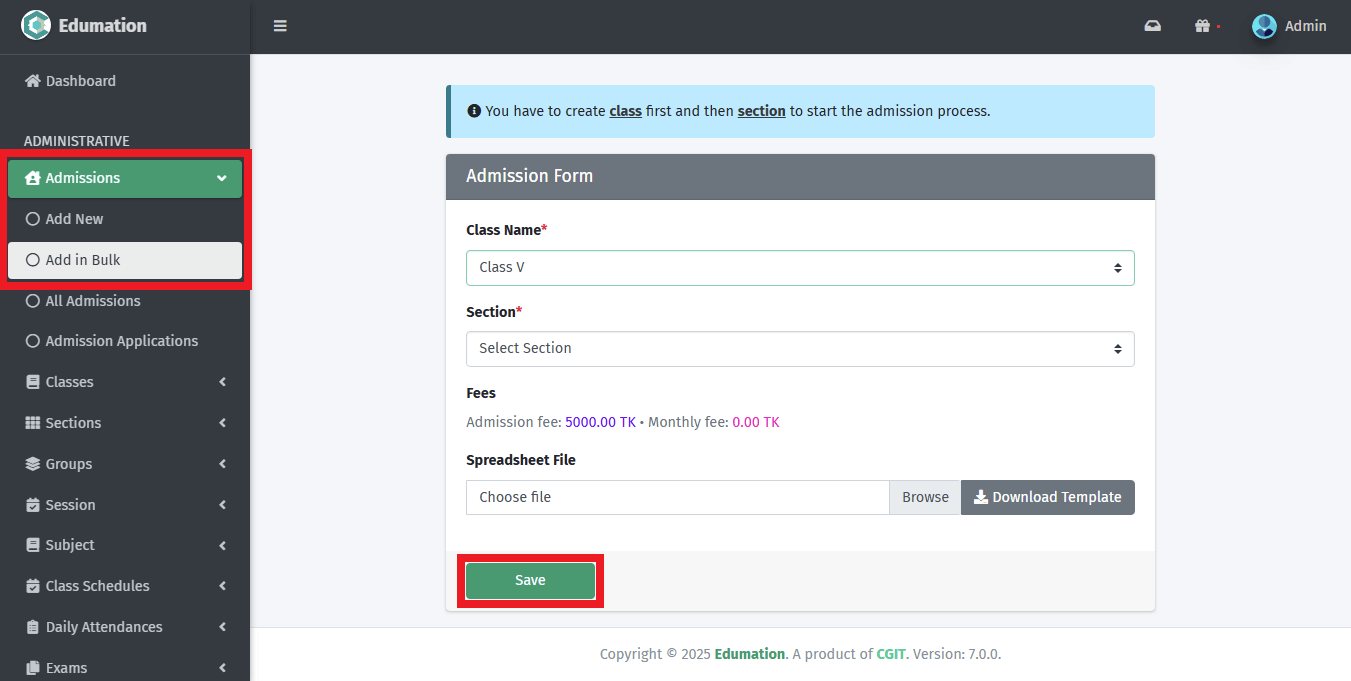This screenshot has height=681, width=1351.
Task: Open the Admin profile avatar
Action: click(x=1264, y=26)
